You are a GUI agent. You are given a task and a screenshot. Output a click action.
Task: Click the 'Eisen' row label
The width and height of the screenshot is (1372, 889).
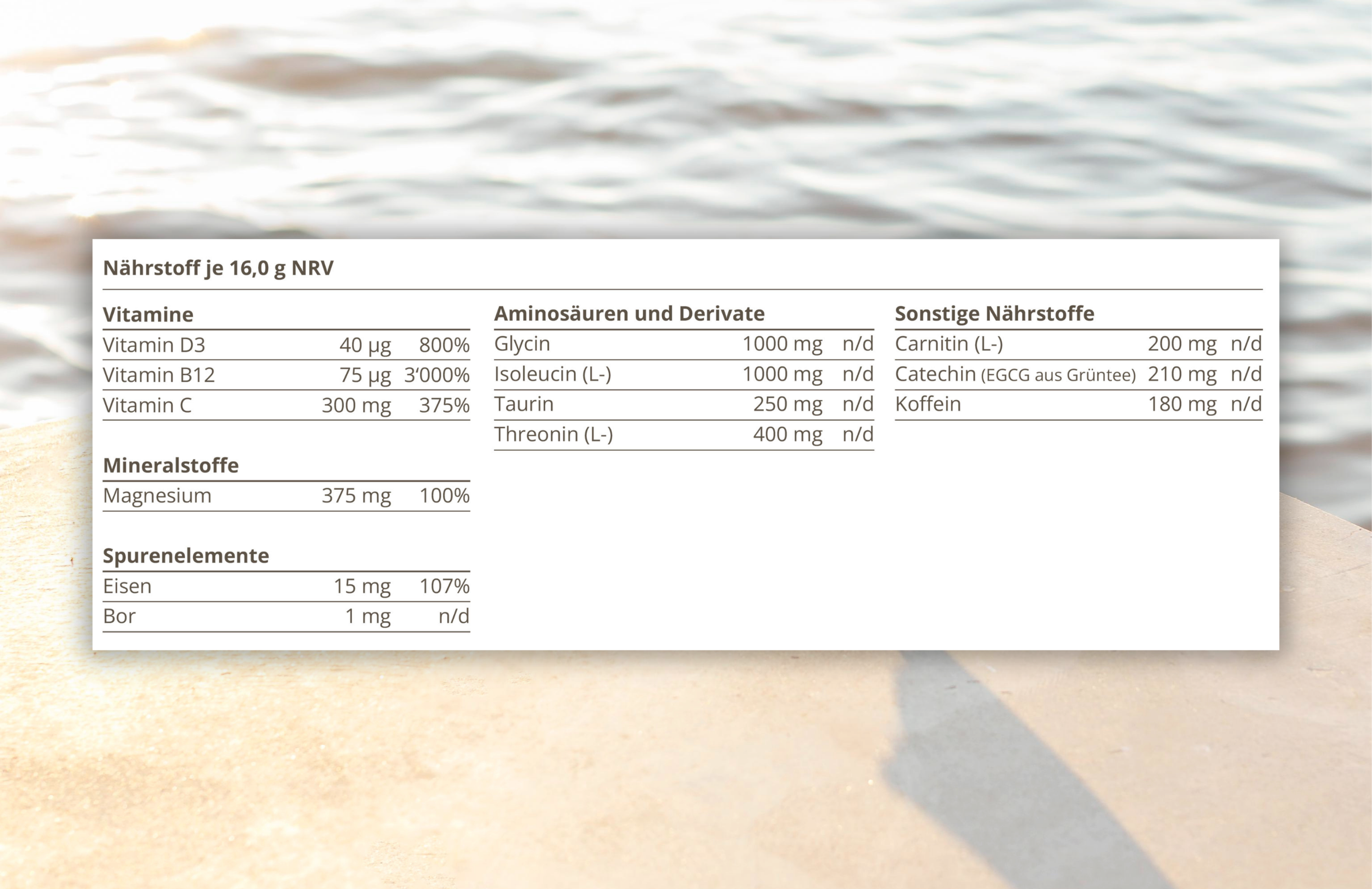tap(127, 586)
